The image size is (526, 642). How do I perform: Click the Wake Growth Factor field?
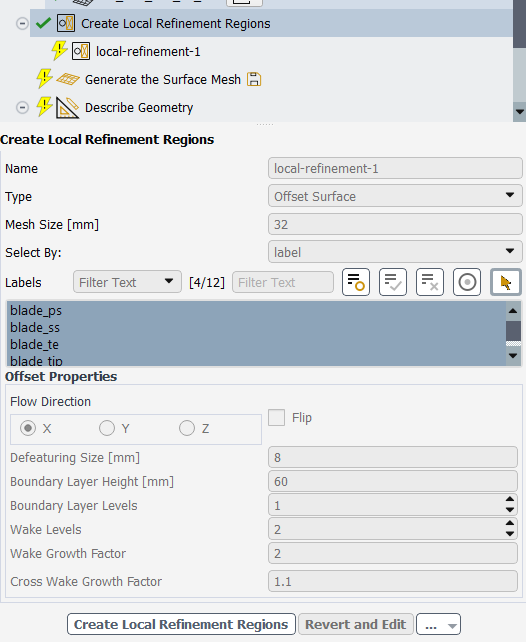click(x=393, y=554)
